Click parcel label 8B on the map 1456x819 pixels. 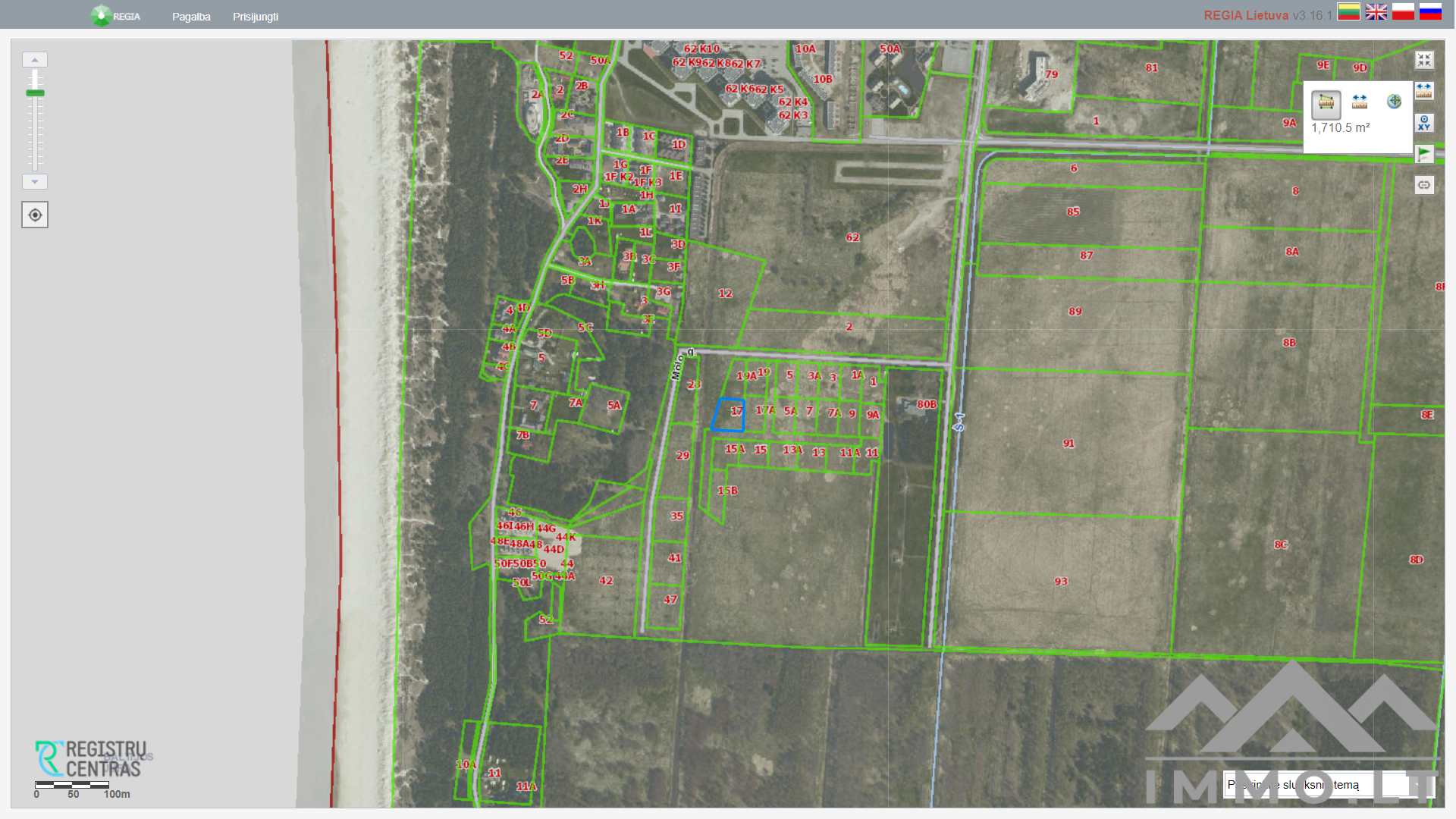tap(1289, 343)
